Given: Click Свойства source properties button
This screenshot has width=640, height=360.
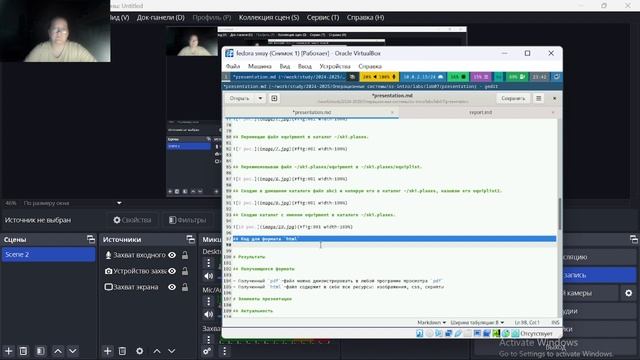Looking at the screenshot, I should point(132,220).
